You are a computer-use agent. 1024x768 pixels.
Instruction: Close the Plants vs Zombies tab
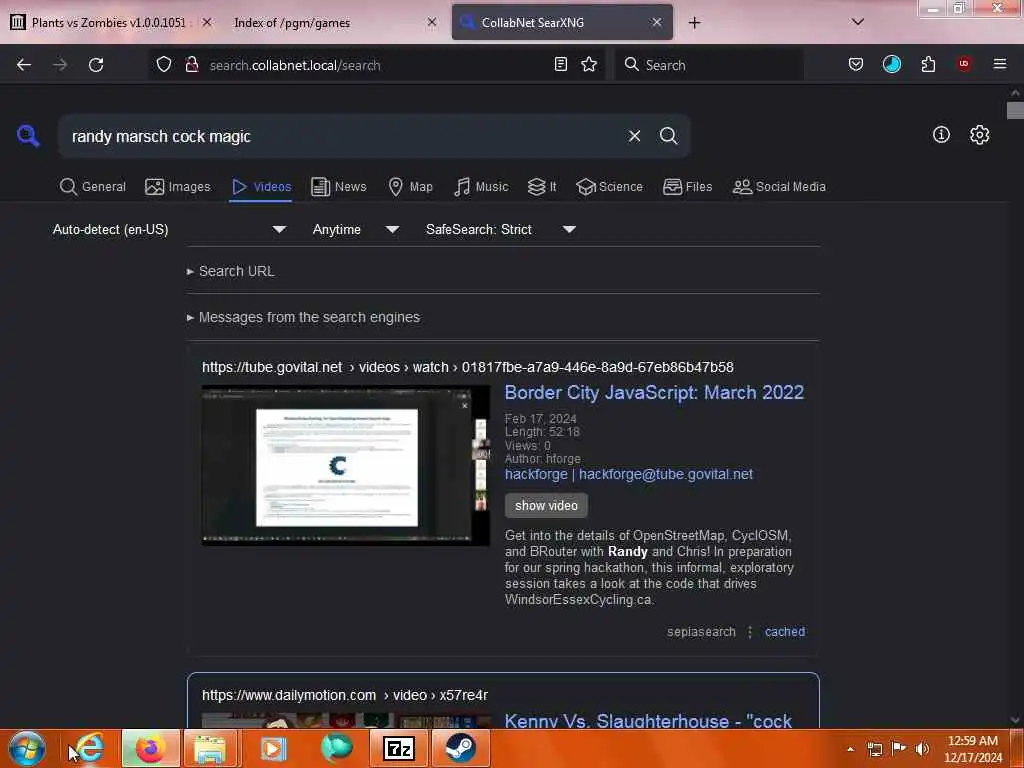tap(207, 22)
